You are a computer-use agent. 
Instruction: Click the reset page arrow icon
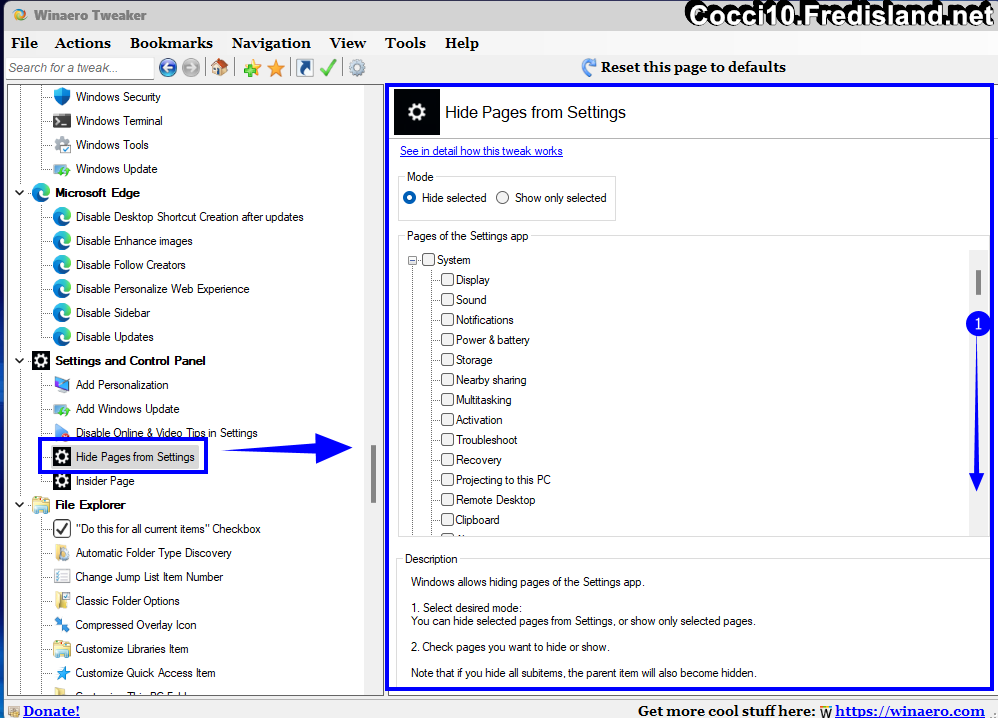click(x=589, y=67)
